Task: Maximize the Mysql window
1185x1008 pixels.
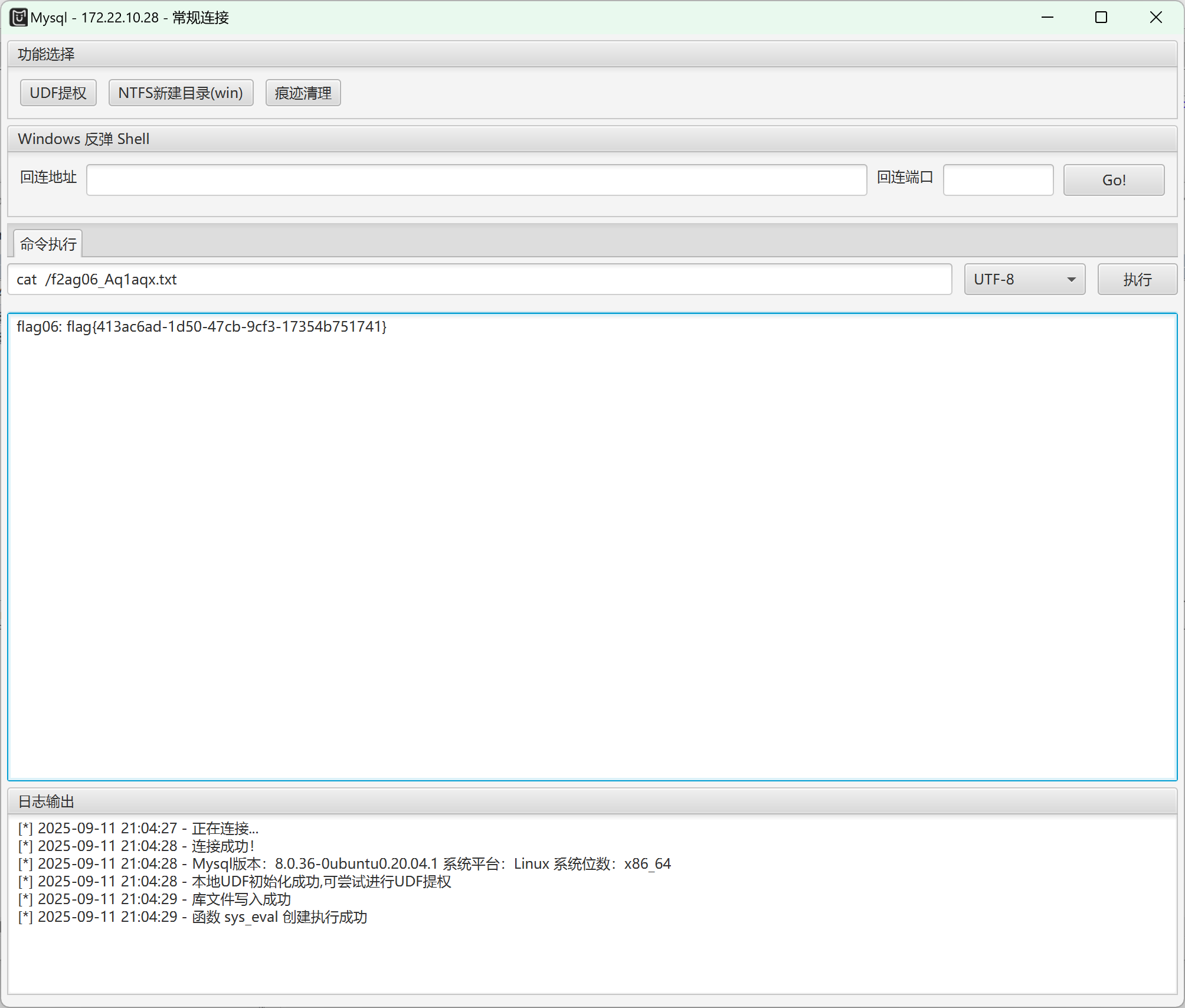Action: point(1101,18)
